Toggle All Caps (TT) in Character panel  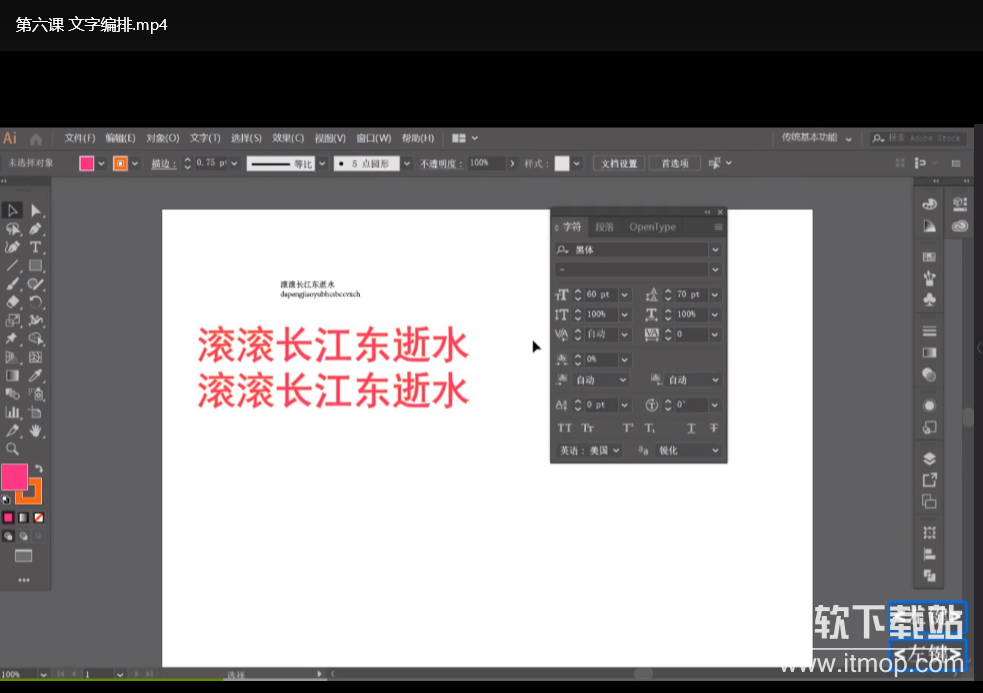point(565,428)
